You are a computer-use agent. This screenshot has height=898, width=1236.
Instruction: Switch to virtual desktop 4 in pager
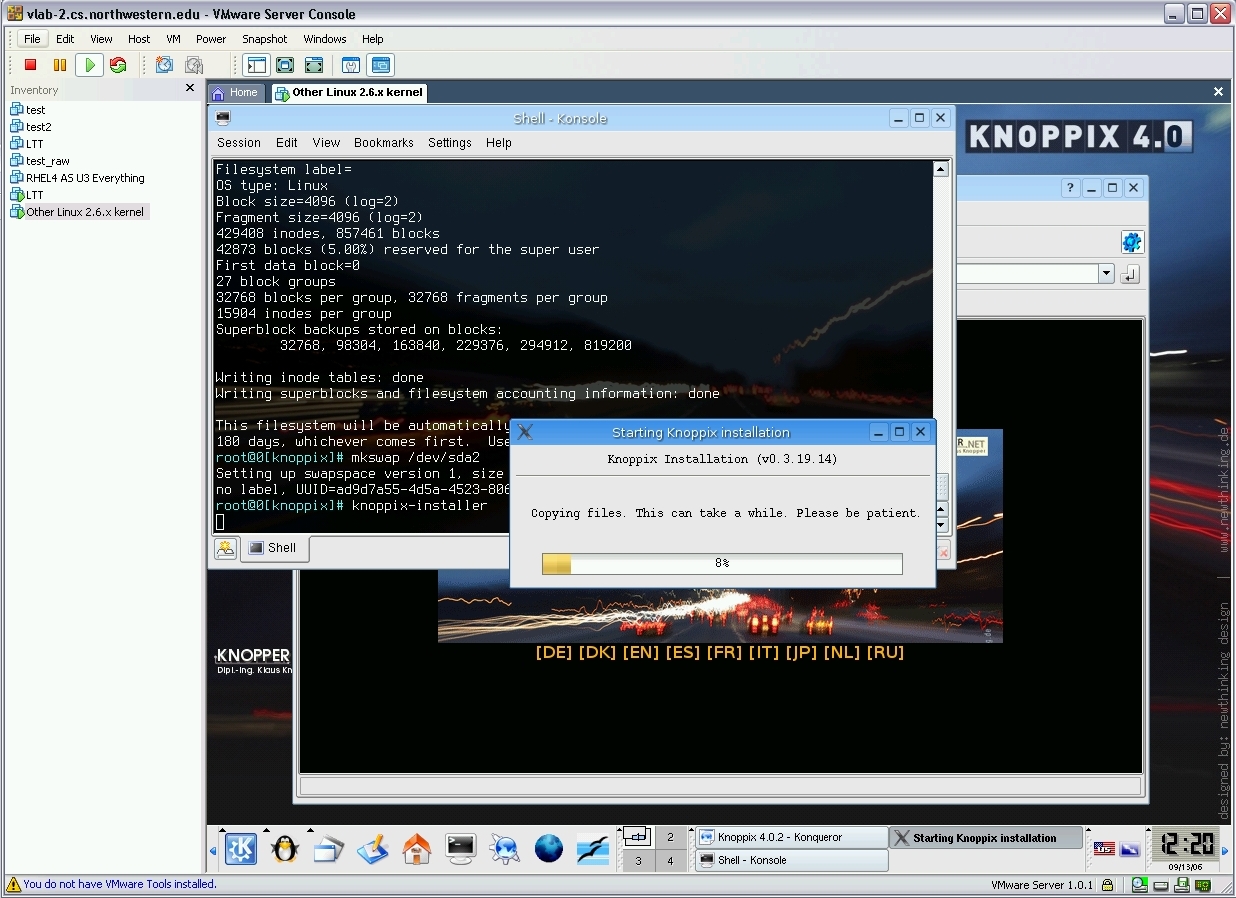670,860
